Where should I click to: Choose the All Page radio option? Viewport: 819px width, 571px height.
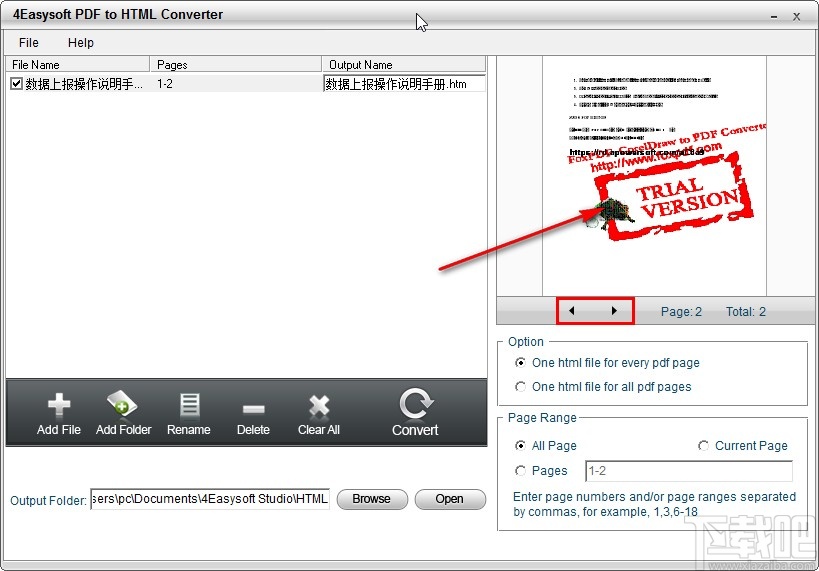(x=520, y=446)
